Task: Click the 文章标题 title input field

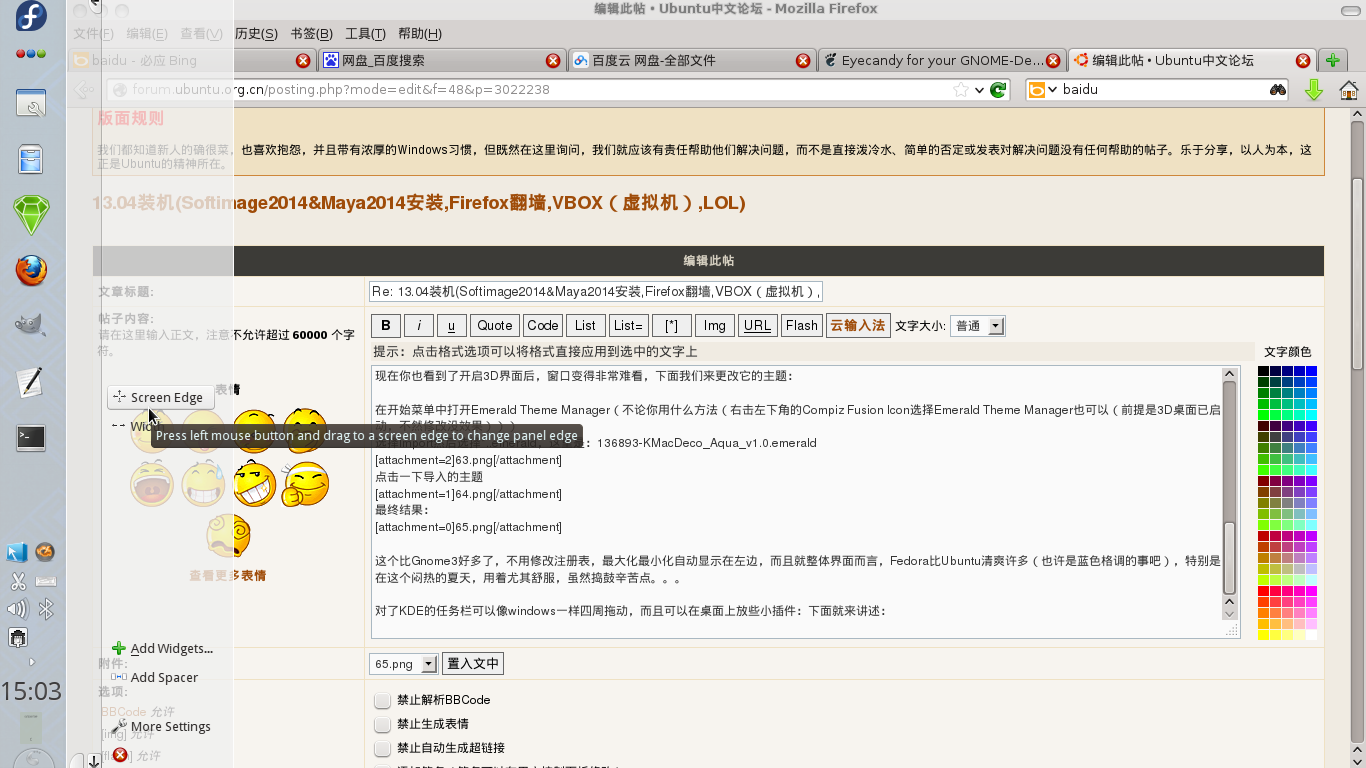Action: (x=595, y=292)
